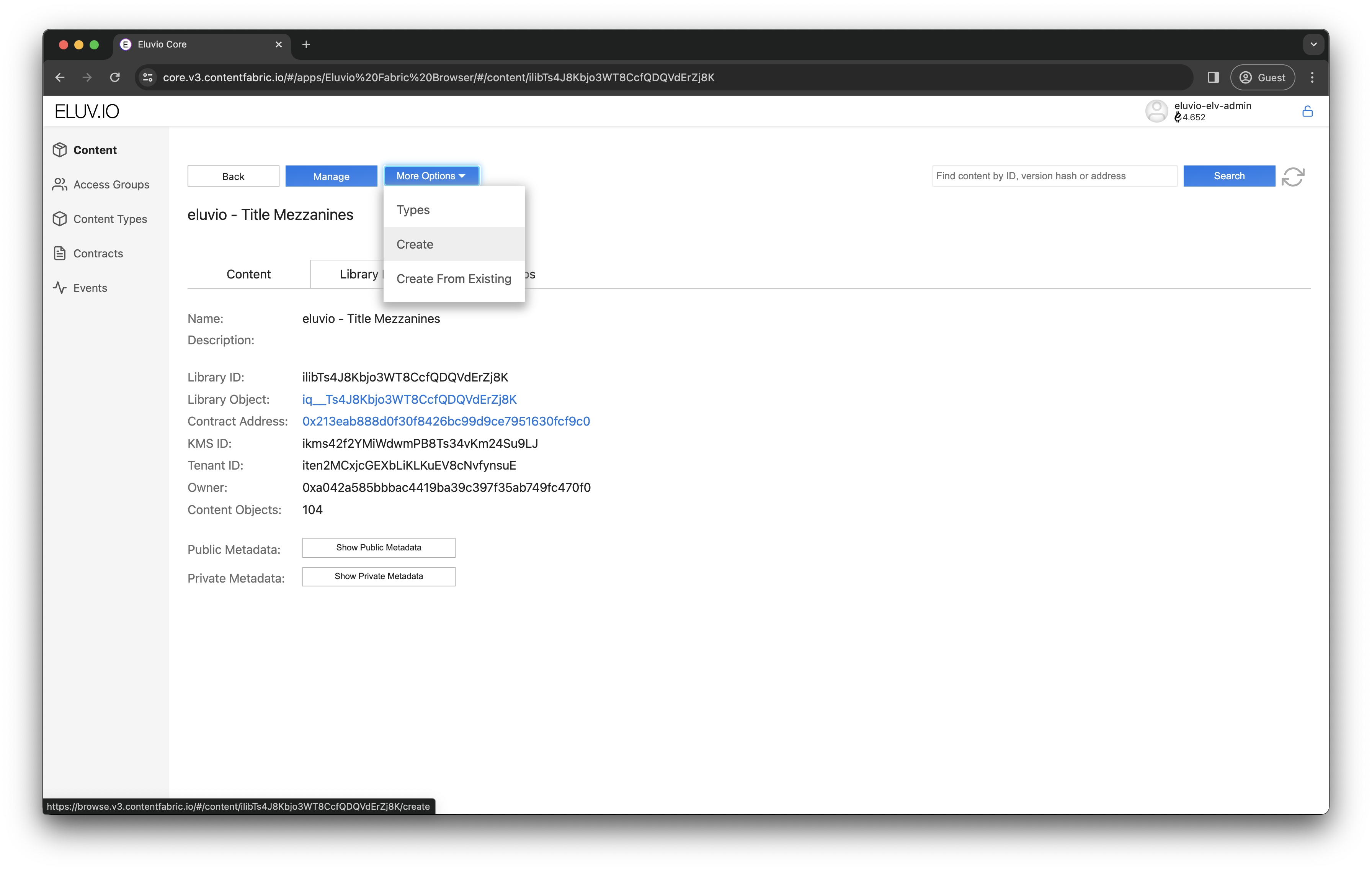The width and height of the screenshot is (1372, 871).
Task: Click the blue Search button
Action: pyautogui.click(x=1229, y=175)
